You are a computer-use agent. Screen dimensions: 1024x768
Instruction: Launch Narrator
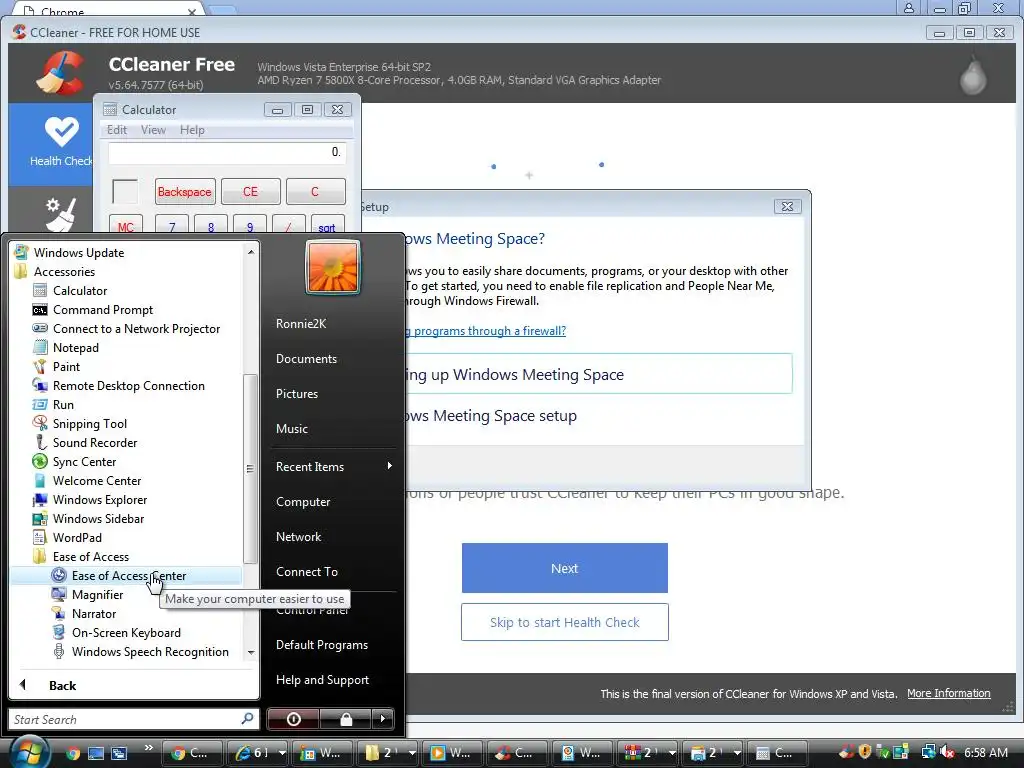pyautogui.click(x=93, y=614)
